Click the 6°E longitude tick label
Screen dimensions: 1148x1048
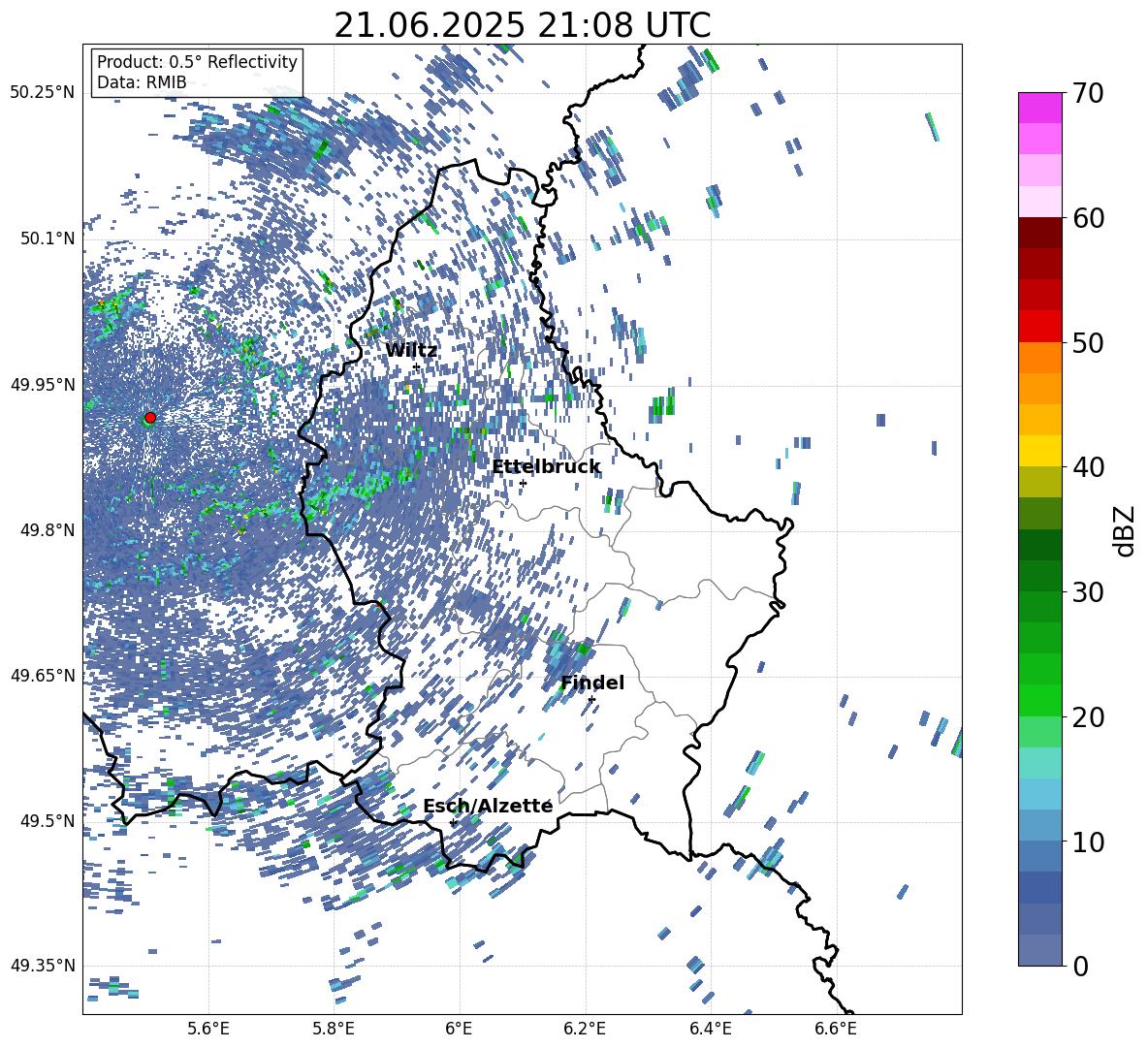[x=459, y=1029]
